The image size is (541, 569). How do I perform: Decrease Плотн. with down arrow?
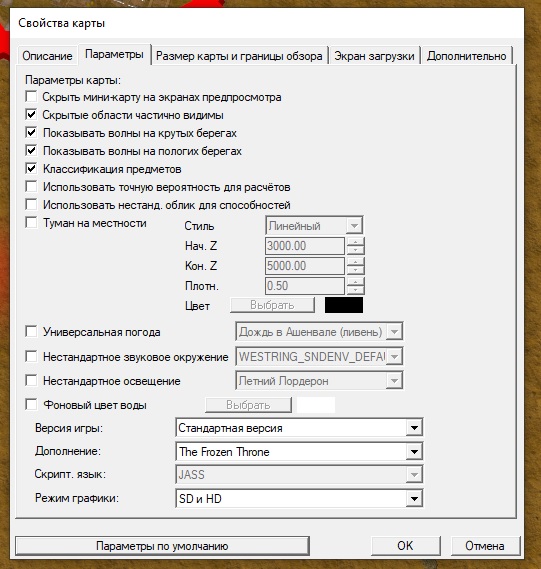[x=355, y=290]
